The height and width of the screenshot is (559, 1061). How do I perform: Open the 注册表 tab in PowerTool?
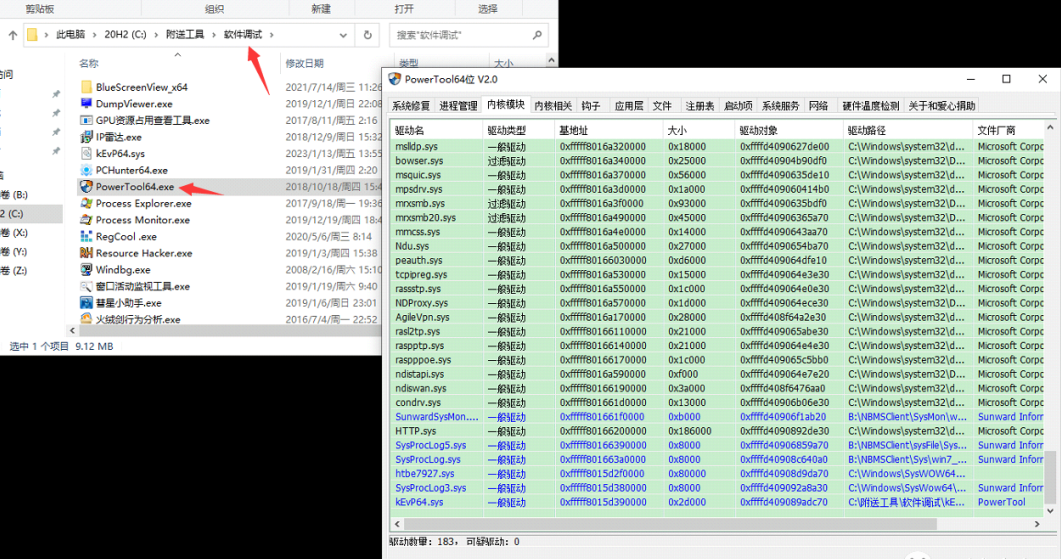coord(700,106)
